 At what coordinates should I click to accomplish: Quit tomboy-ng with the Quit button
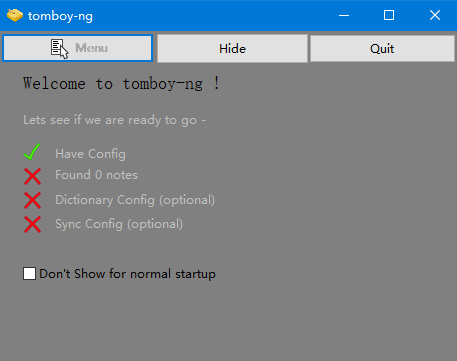tap(382, 49)
